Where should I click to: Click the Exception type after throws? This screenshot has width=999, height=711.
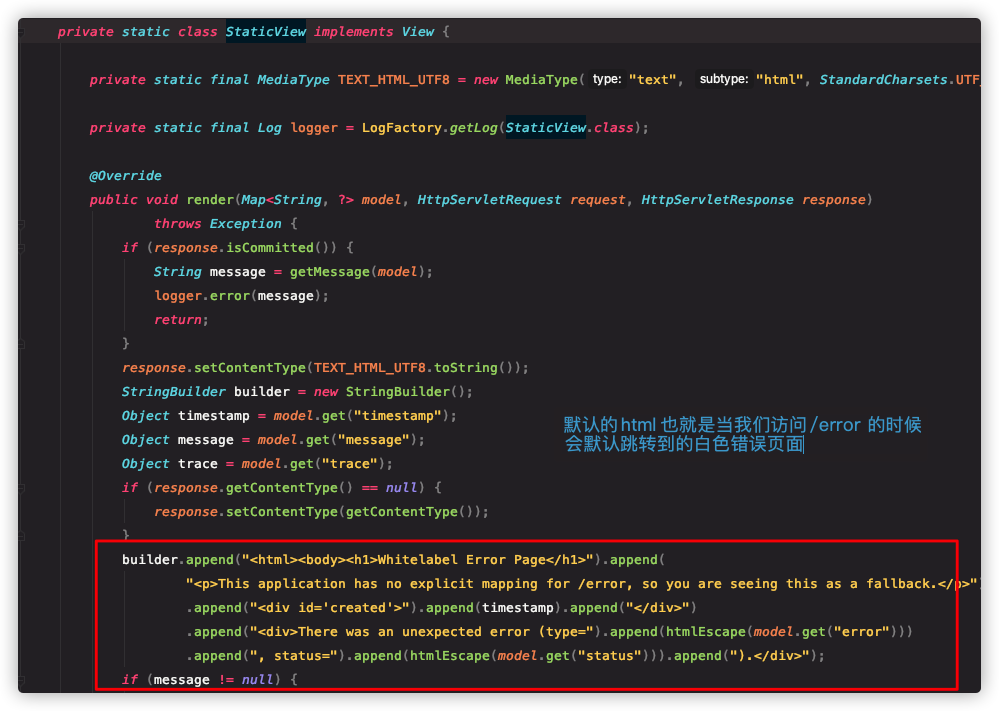click(x=245, y=224)
